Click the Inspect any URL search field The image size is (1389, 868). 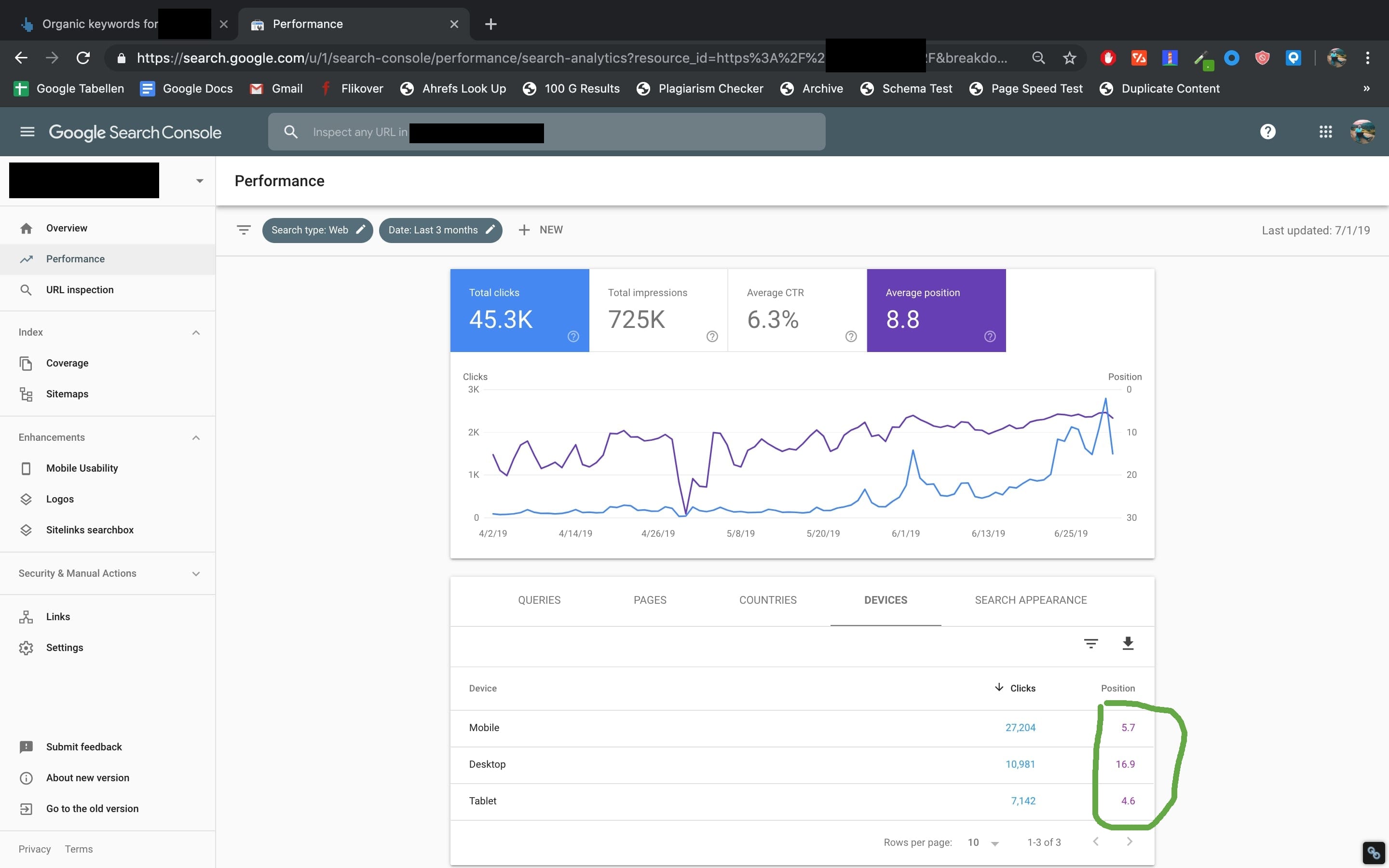546,132
